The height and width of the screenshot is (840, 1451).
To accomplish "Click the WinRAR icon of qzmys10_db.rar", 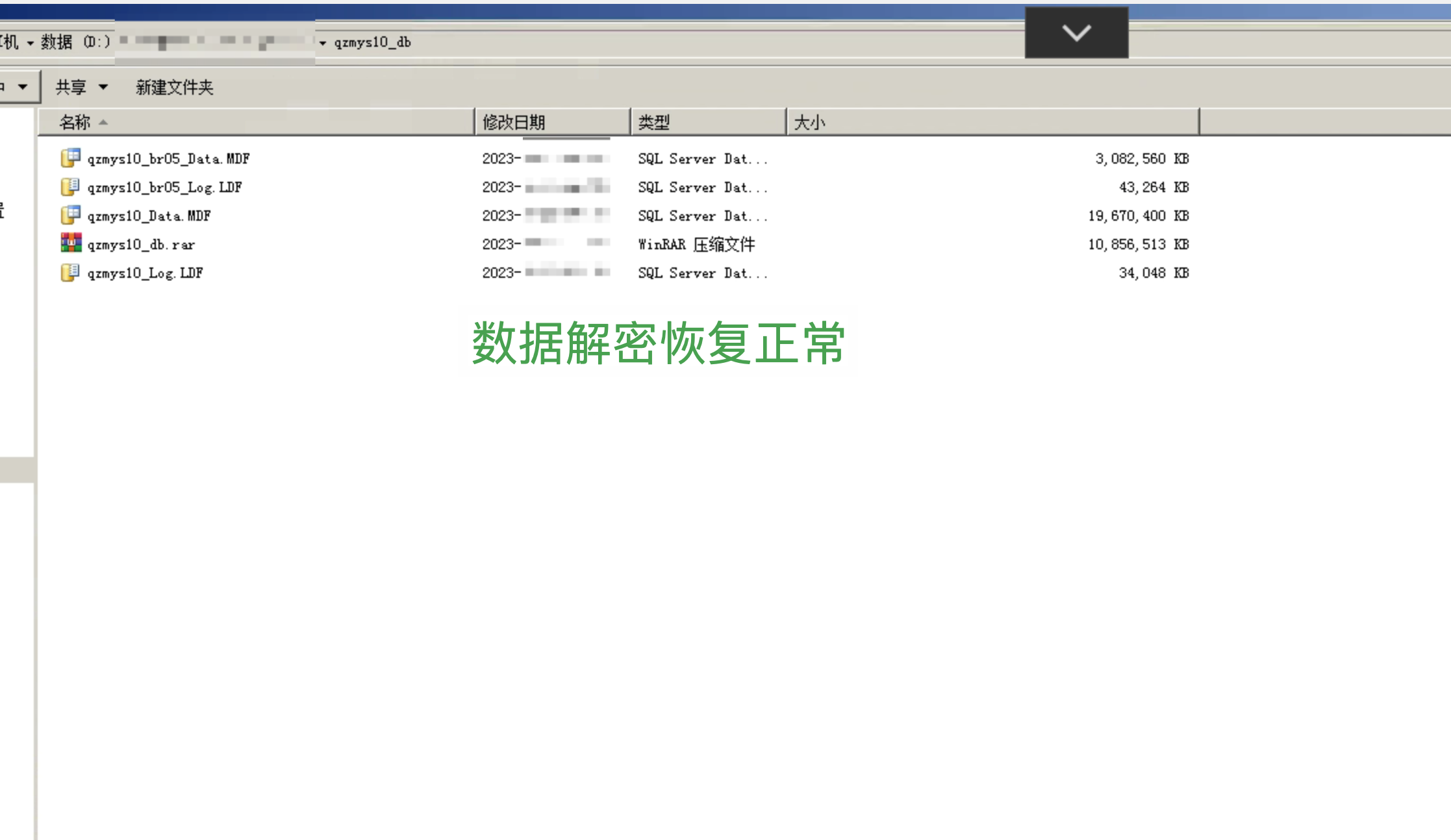I will click(x=71, y=243).
